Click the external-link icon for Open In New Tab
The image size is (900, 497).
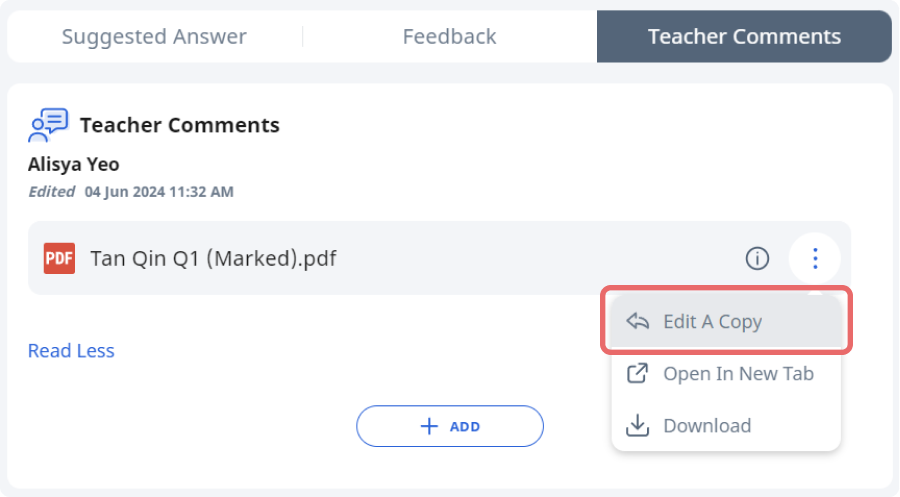coord(637,374)
